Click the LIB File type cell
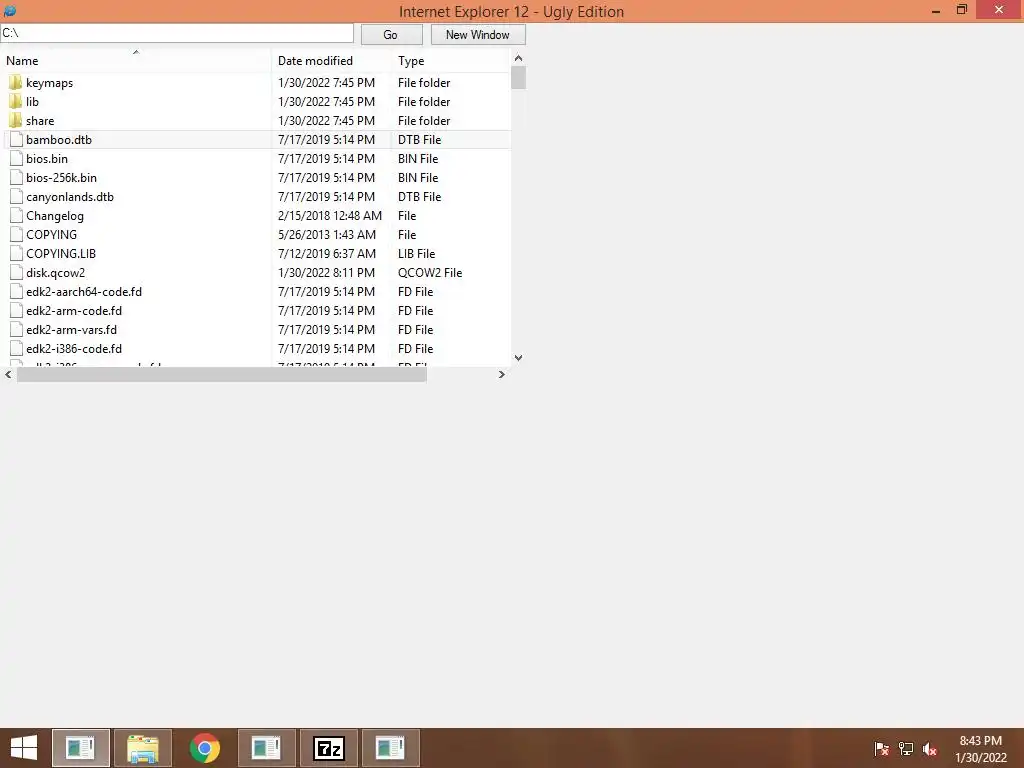This screenshot has height=768, width=1024. coord(417,253)
